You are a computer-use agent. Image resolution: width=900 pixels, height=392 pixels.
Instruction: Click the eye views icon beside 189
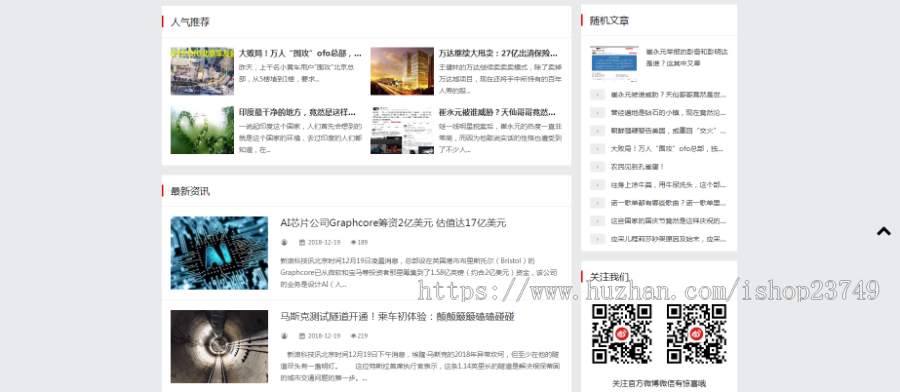click(x=354, y=242)
